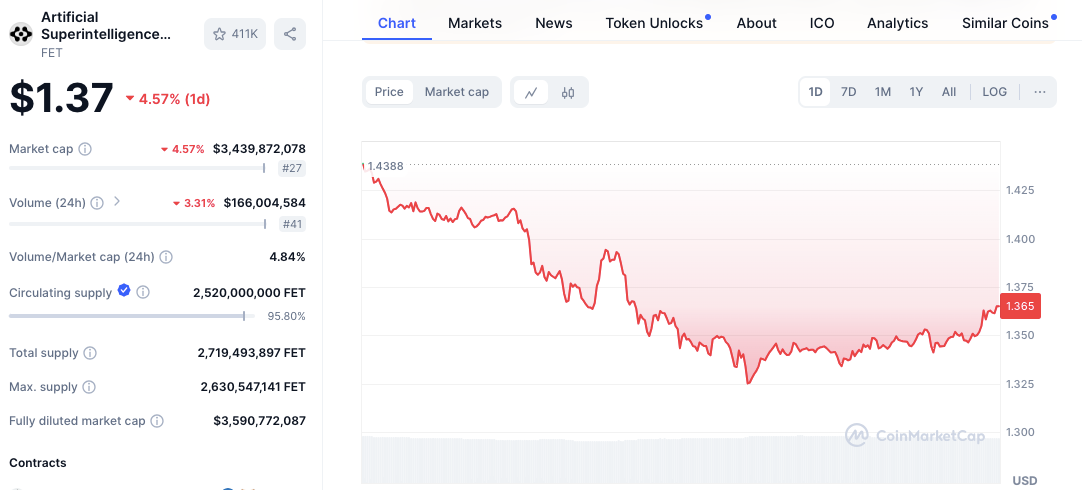Image resolution: width=1082 pixels, height=490 pixels.
Task: Click Market cap progress bar
Action: [x=137, y=168]
